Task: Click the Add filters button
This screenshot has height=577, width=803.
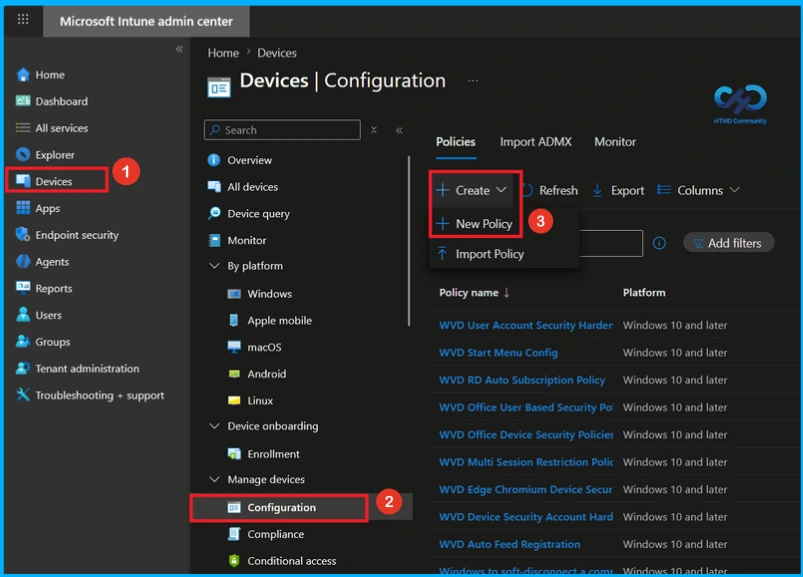Action: tap(728, 243)
